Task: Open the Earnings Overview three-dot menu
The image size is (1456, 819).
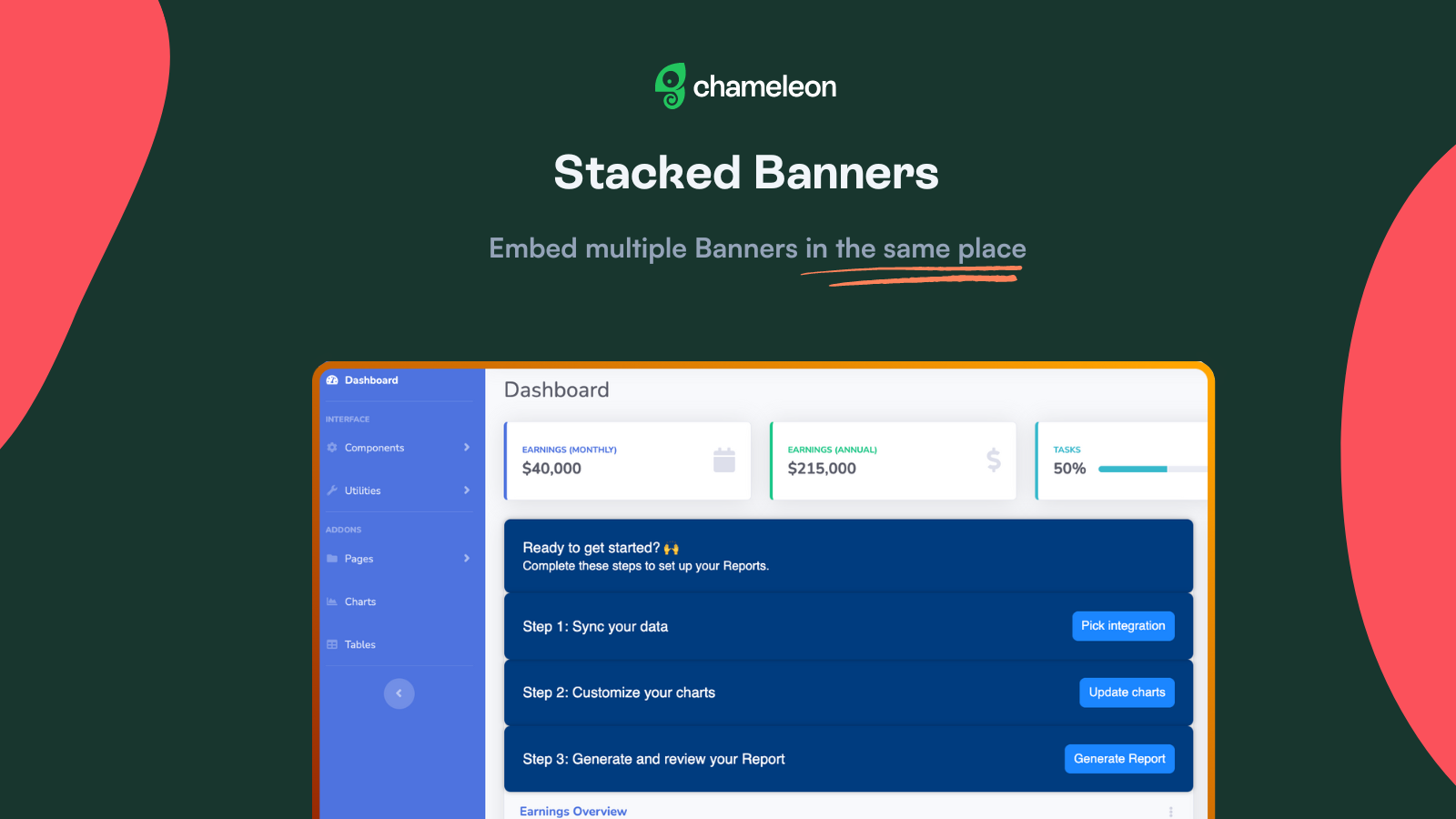Action: point(1170,812)
